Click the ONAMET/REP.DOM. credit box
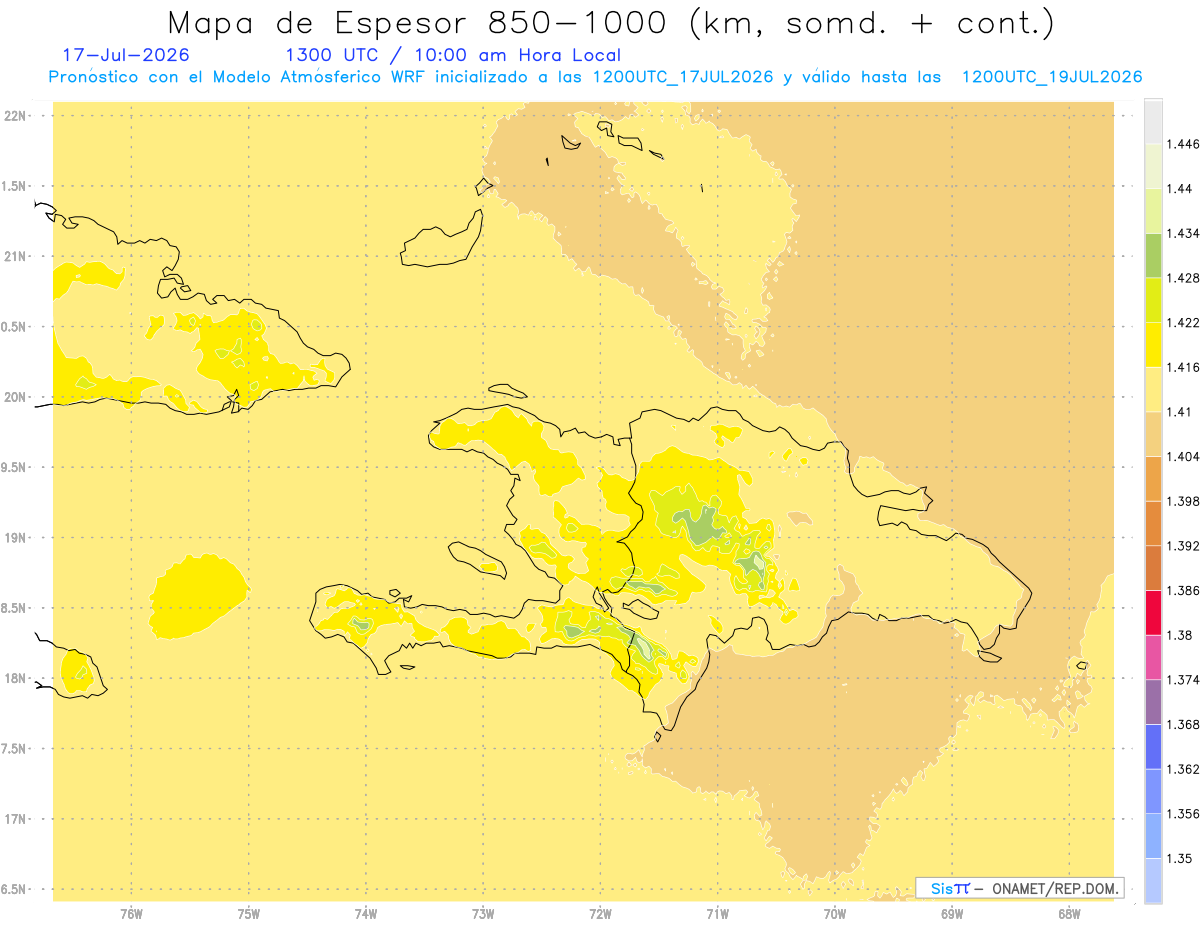 coord(1020,887)
